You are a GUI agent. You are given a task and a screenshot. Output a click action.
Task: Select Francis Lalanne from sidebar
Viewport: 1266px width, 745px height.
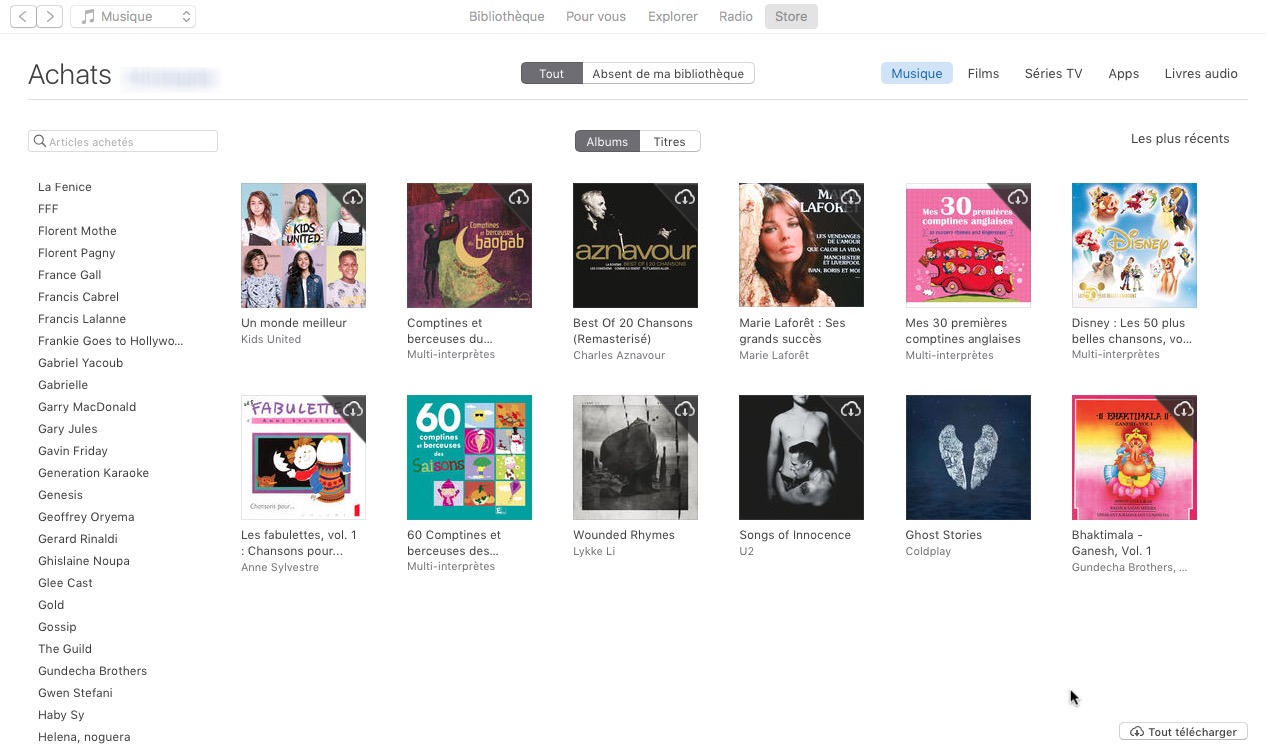point(82,319)
